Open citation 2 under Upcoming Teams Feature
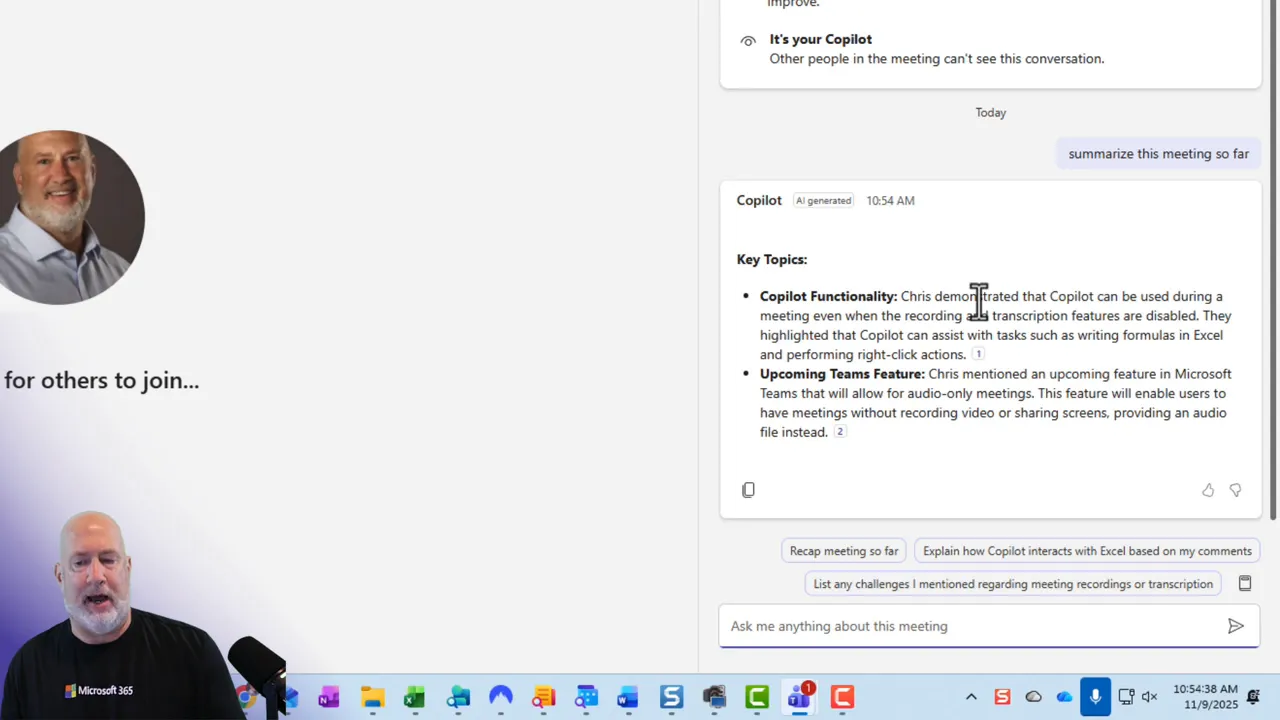 (x=839, y=431)
